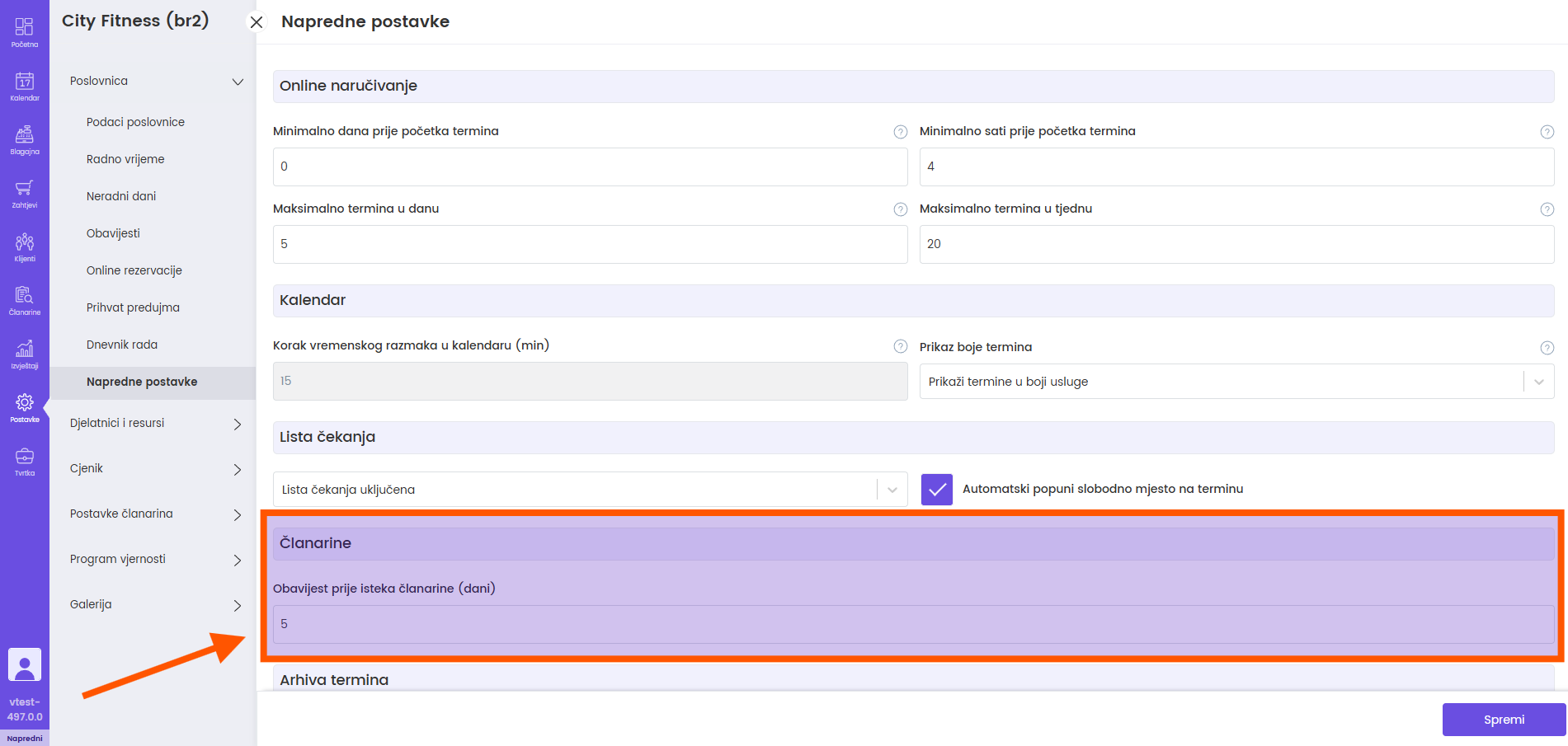This screenshot has width=1568, height=746.
Task: Open the Zahtjevi cart icon
Action: 25,193
